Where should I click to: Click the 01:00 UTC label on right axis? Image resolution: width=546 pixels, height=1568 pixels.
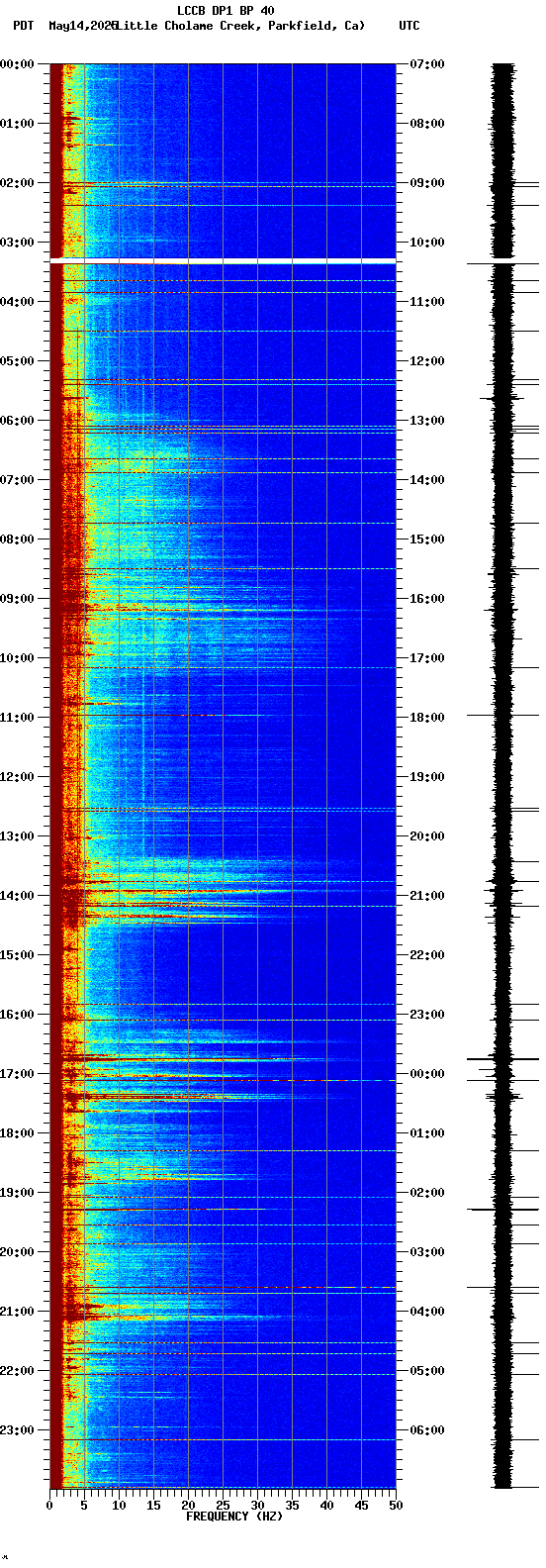(x=427, y=1133)
